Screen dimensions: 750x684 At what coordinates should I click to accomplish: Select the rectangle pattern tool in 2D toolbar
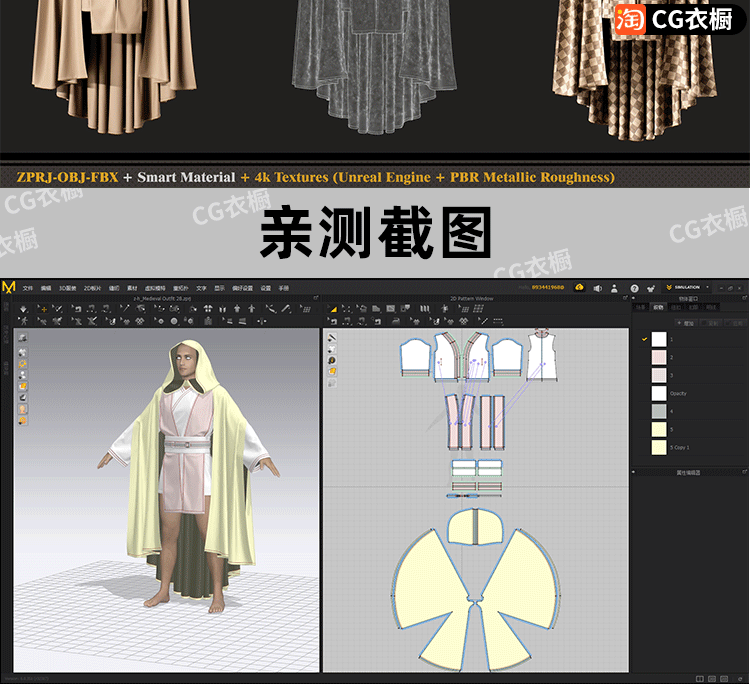390,309
